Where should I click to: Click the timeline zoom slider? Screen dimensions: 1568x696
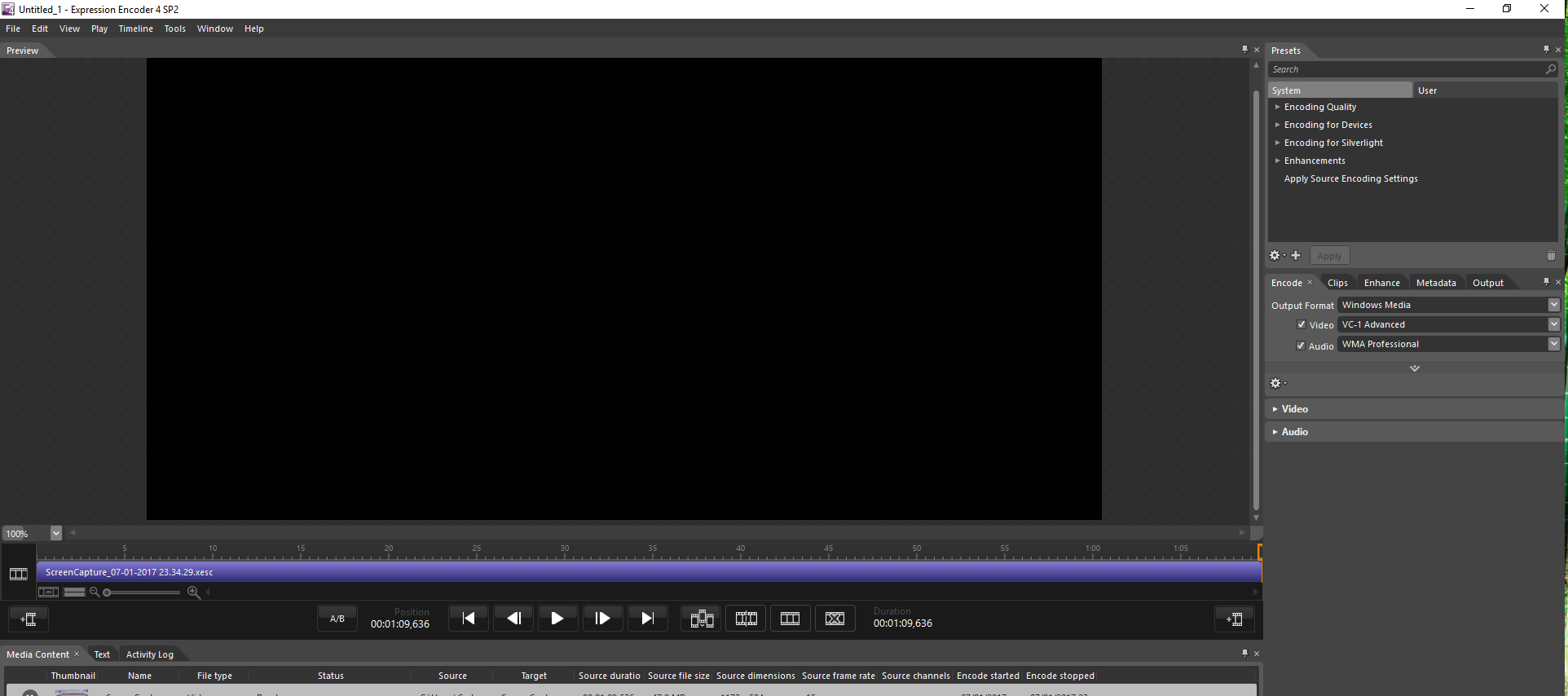tap(143, 592)
